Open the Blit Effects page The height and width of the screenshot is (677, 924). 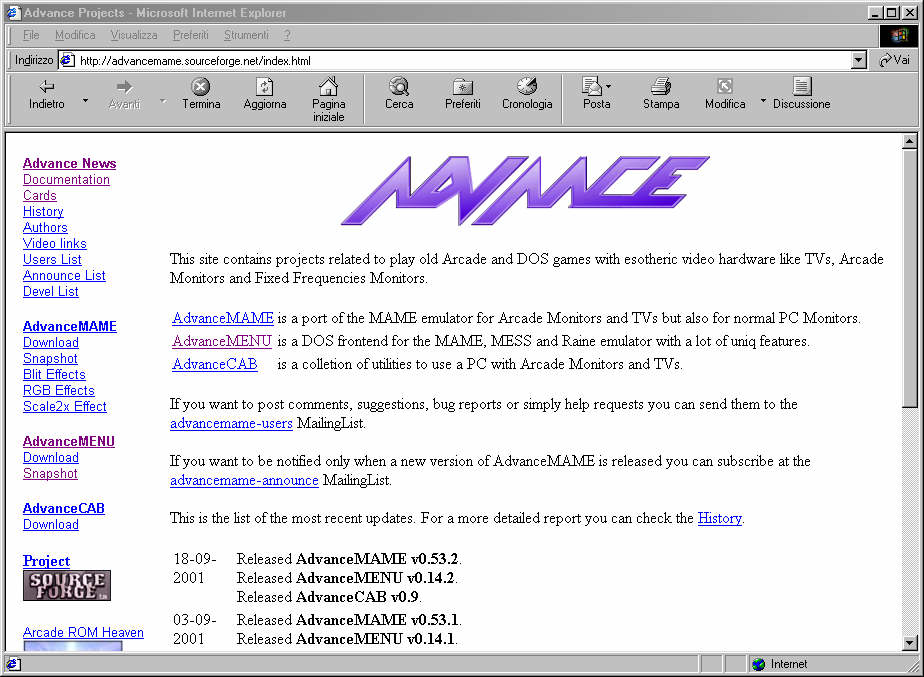coord(54,374)
